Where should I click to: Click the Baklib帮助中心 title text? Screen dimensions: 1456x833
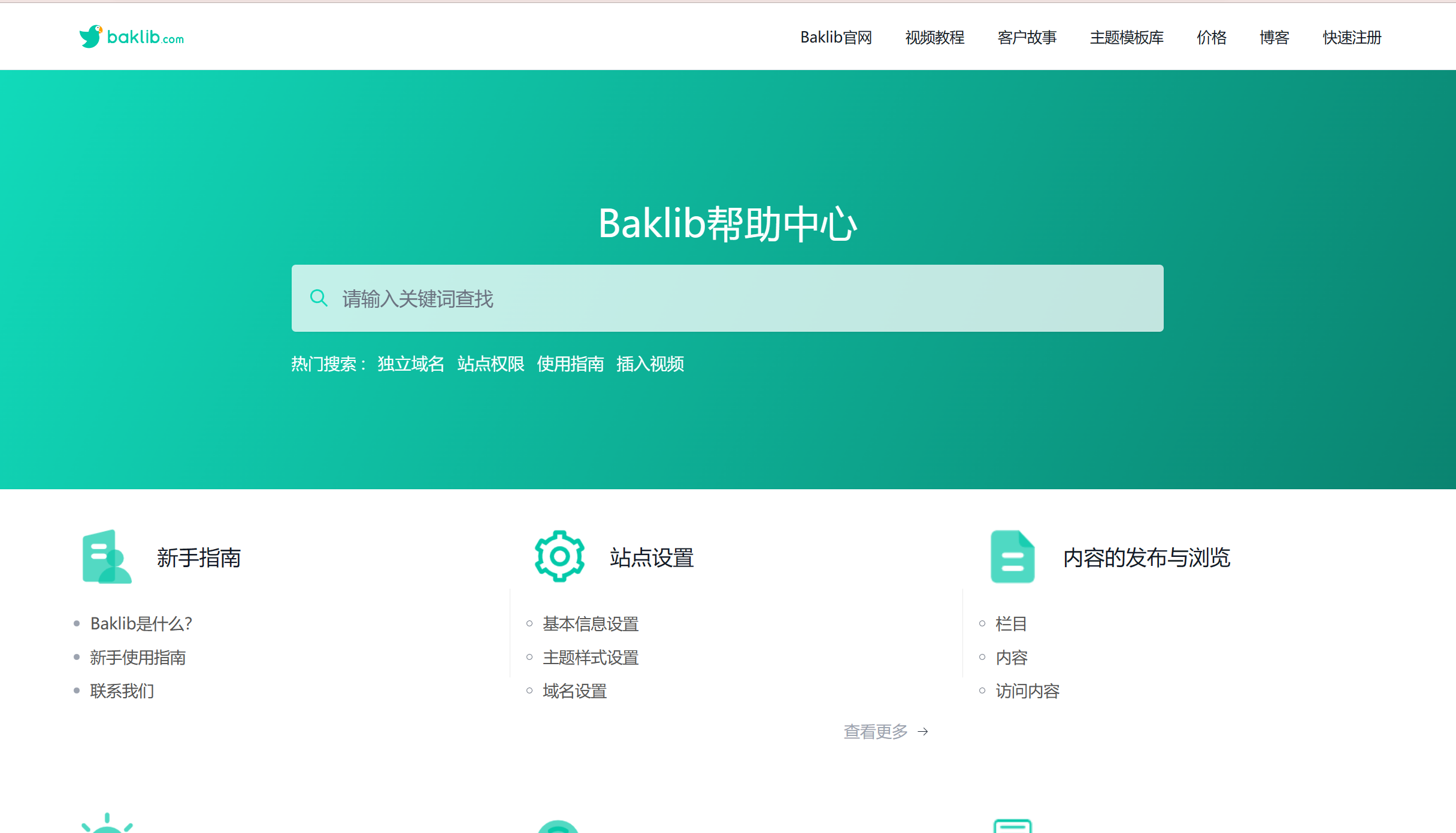pos(728,223)
